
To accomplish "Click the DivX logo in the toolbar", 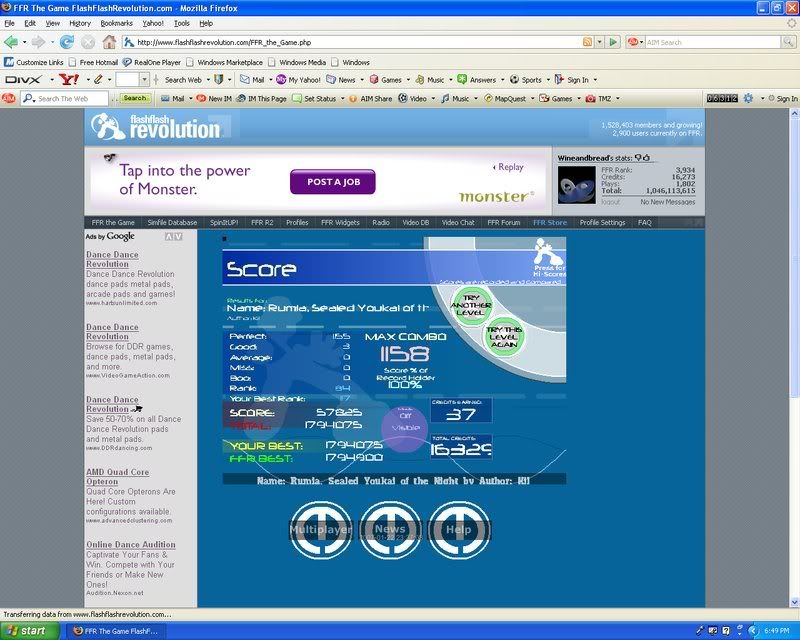I will point(22,79).
